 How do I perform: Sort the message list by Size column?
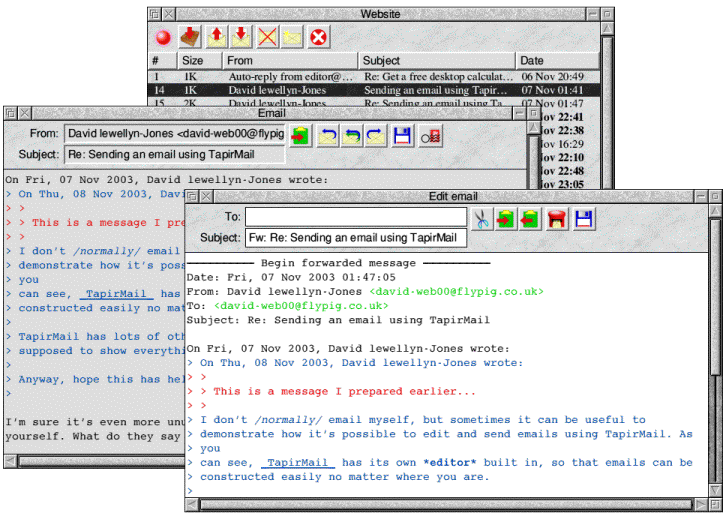[199, 61]
